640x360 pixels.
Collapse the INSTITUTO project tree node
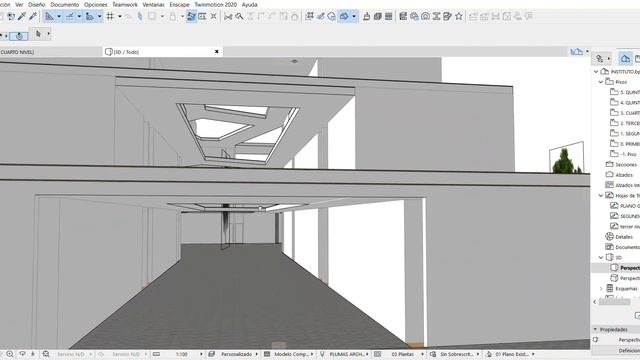[596, 71]
